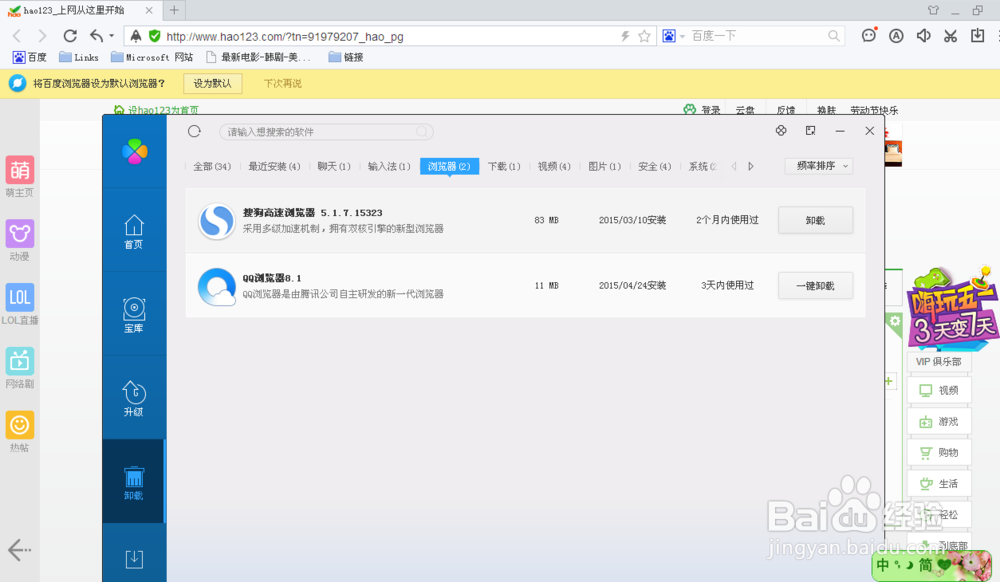The height and width of the screenshot is (582, 1000).
Task: Open the 频率排序 sort dropdown
Action: tap(819, 166)
